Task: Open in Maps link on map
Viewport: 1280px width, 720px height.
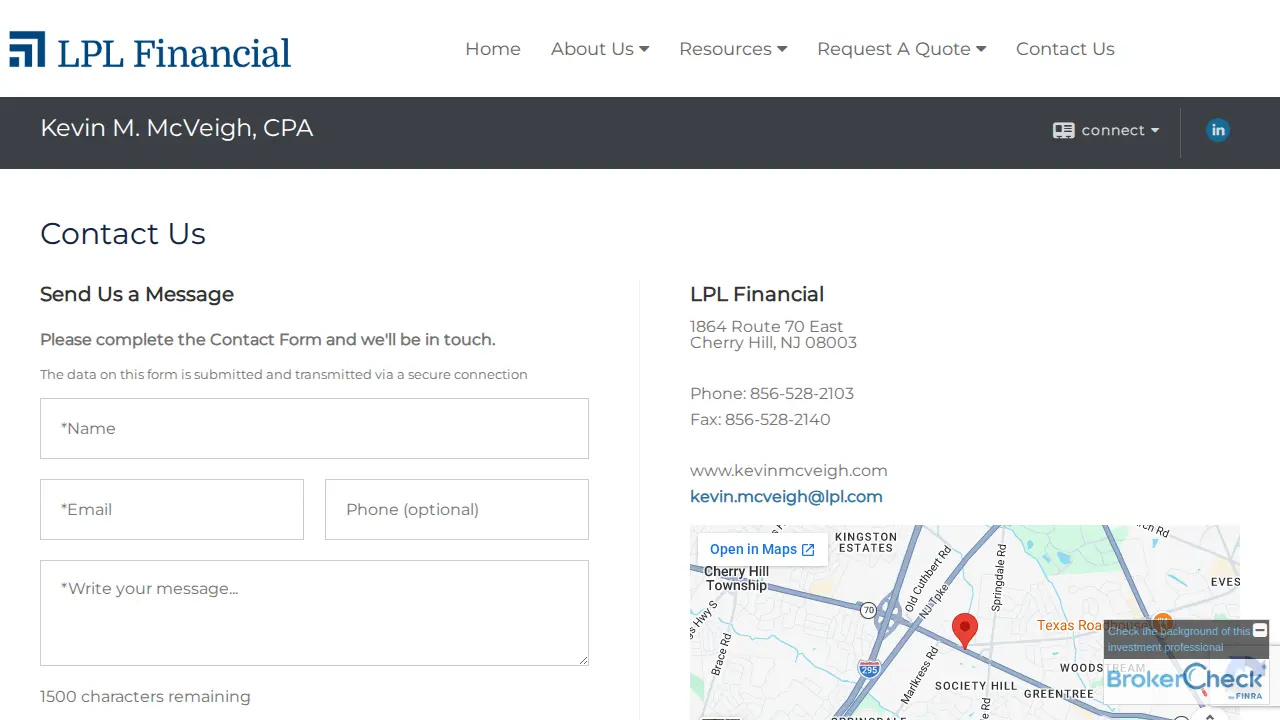Action: coord(762,549)
